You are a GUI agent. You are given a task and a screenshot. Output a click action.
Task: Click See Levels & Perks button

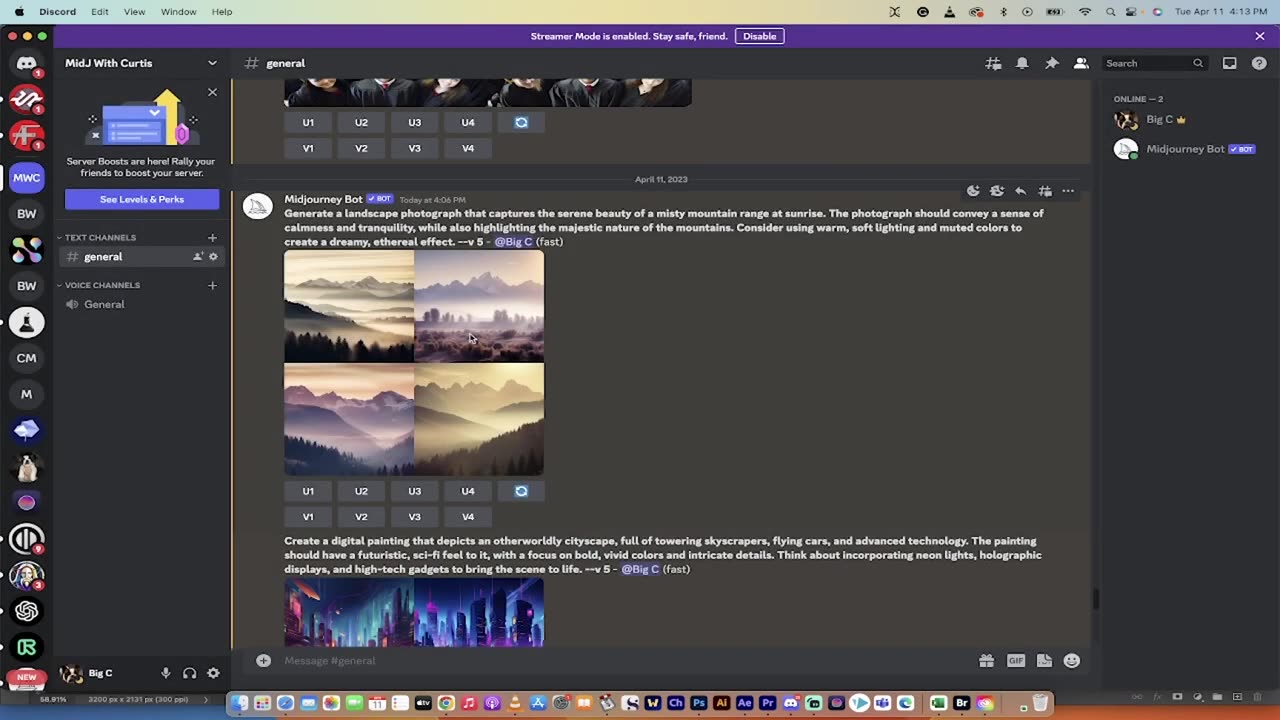142,199
